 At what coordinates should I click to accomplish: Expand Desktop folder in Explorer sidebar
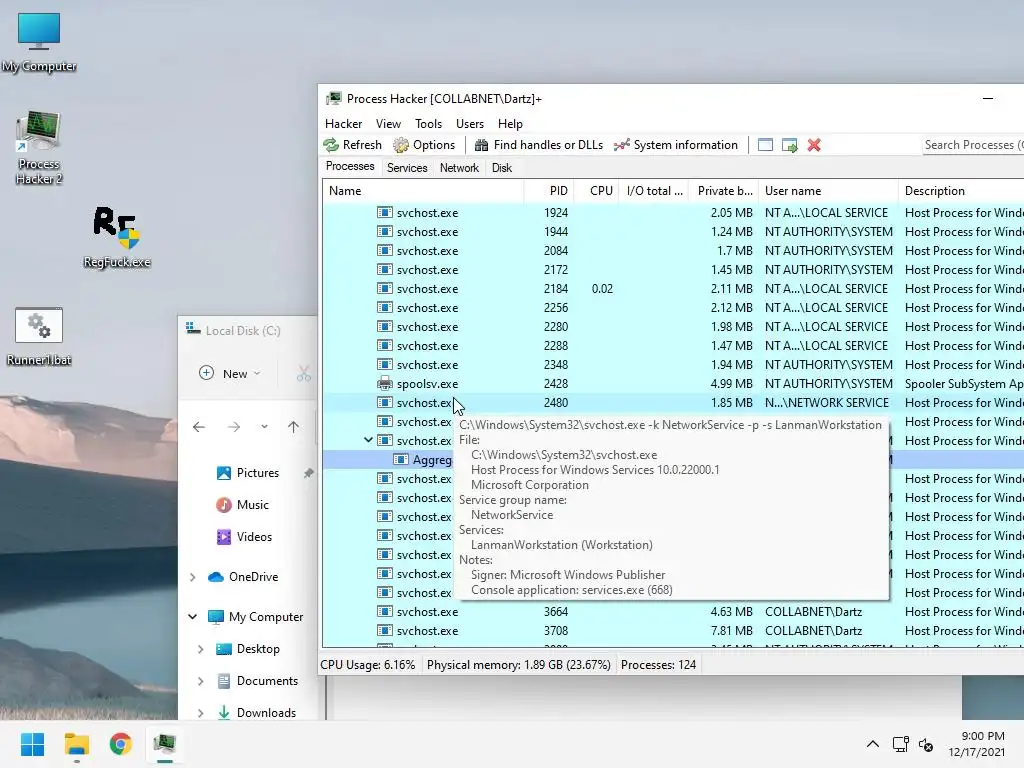pyautogui.click(x=200, y=648)
